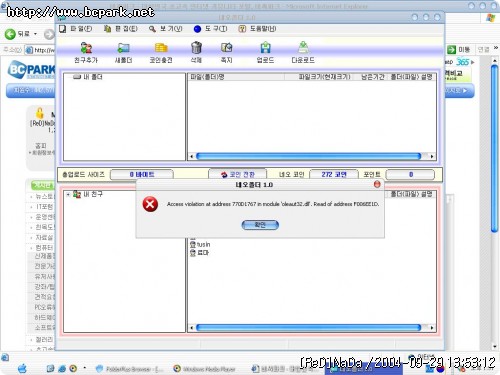Image resolution: width=500 pixels, height=375 pixels.
Task: Click the browser vertical scrollbar thumb
Action: pyautogui.click(x=495, y=148)
